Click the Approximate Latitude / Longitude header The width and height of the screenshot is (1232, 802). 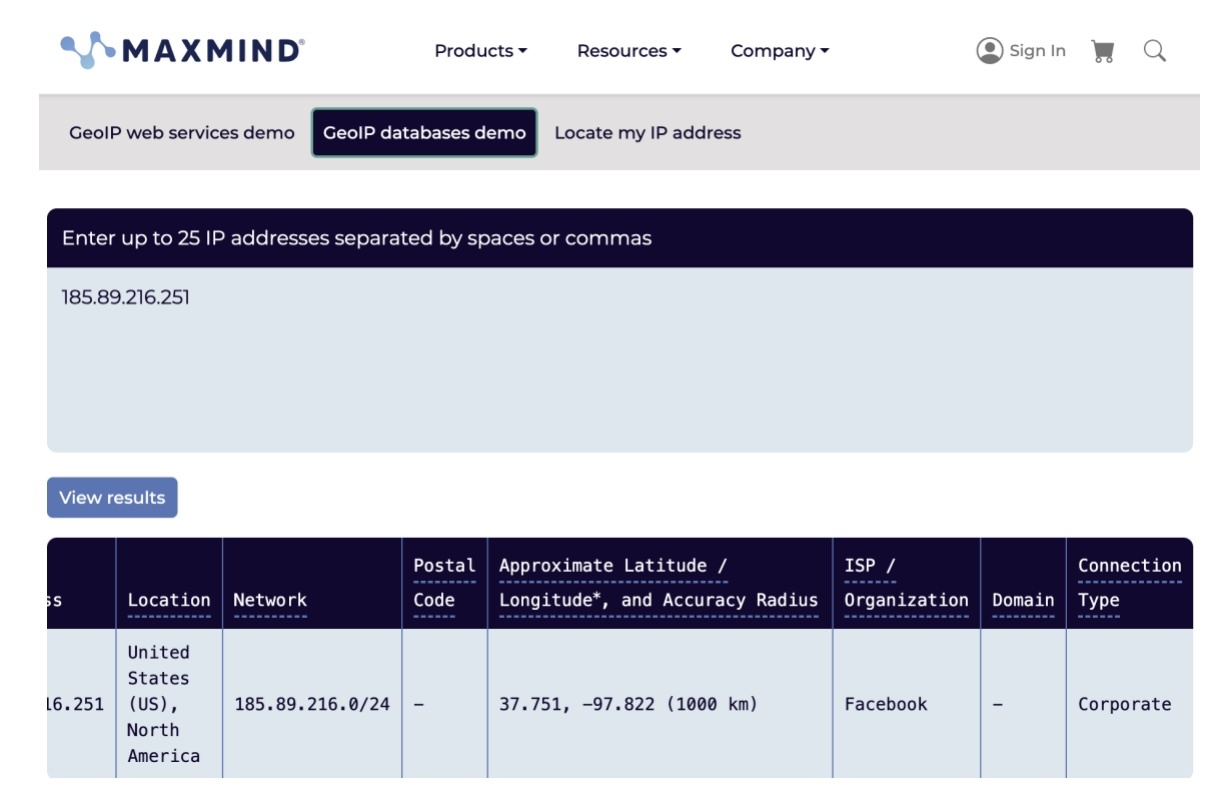[658, 583]
